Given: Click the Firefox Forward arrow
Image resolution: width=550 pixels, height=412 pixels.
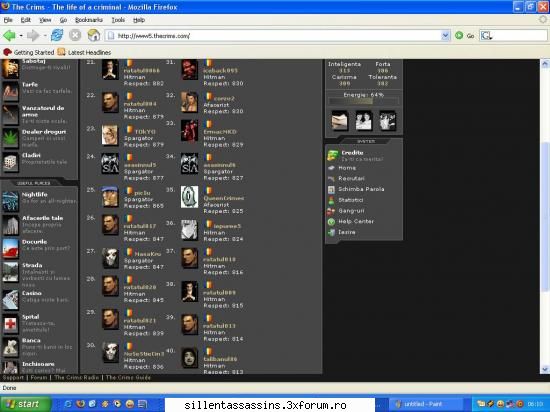Looking at the screenshot, I should (x=33, y=35).
